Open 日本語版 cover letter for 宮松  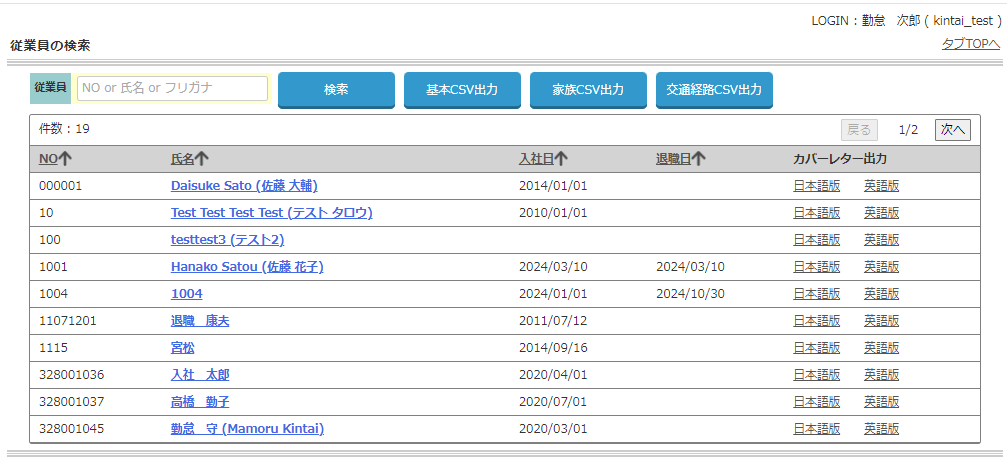pyautogui.click(x=816, y=348)
